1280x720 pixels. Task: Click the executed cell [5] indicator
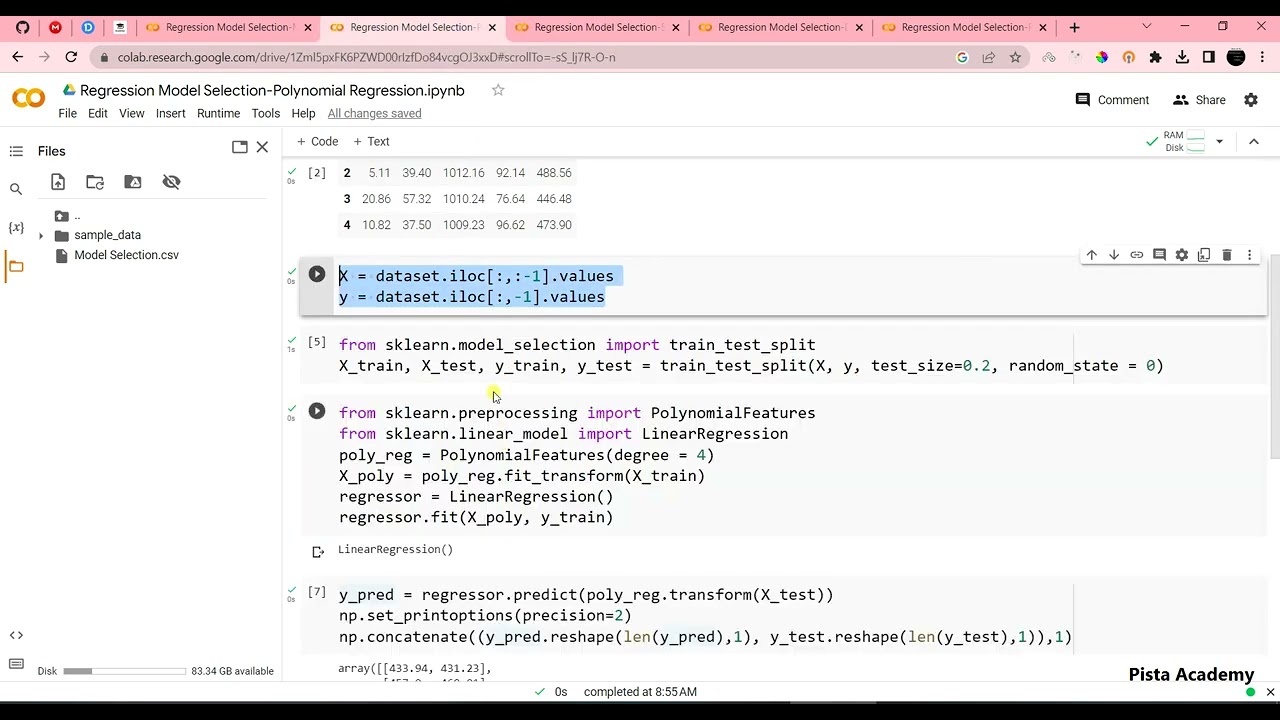tap(317, 343)
